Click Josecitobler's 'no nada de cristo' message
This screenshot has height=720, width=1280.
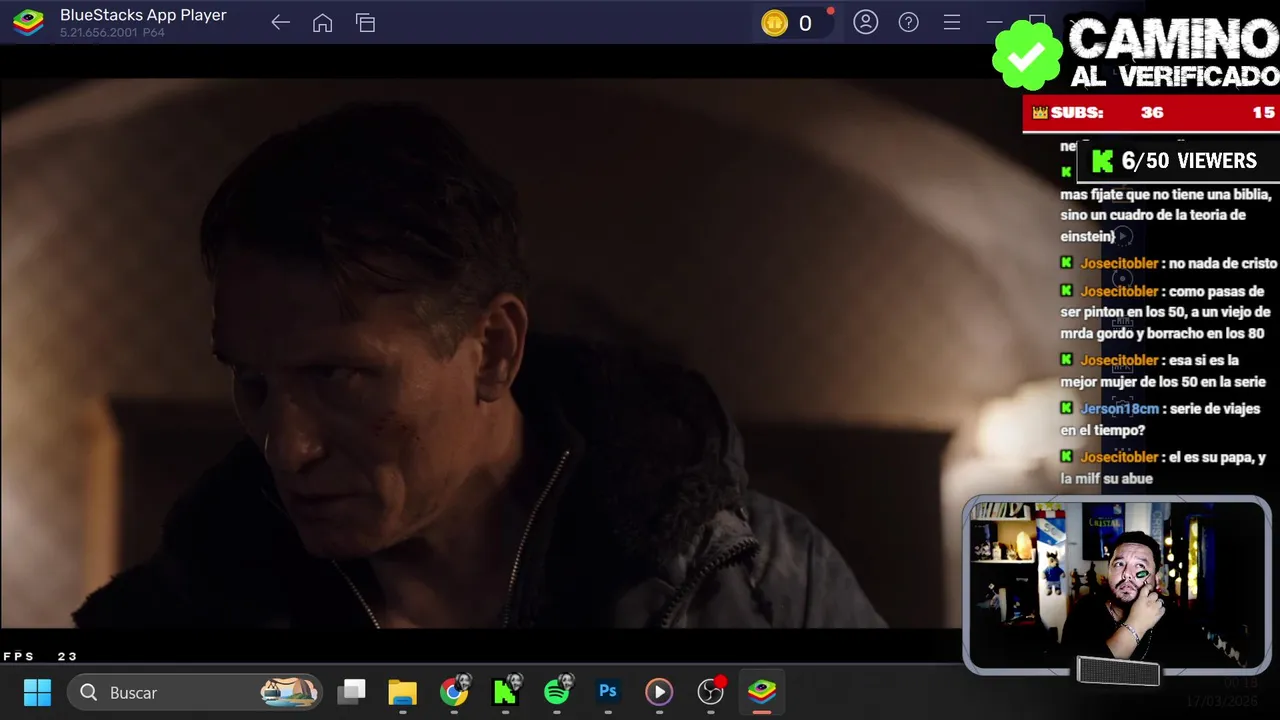click(1169, 263)
